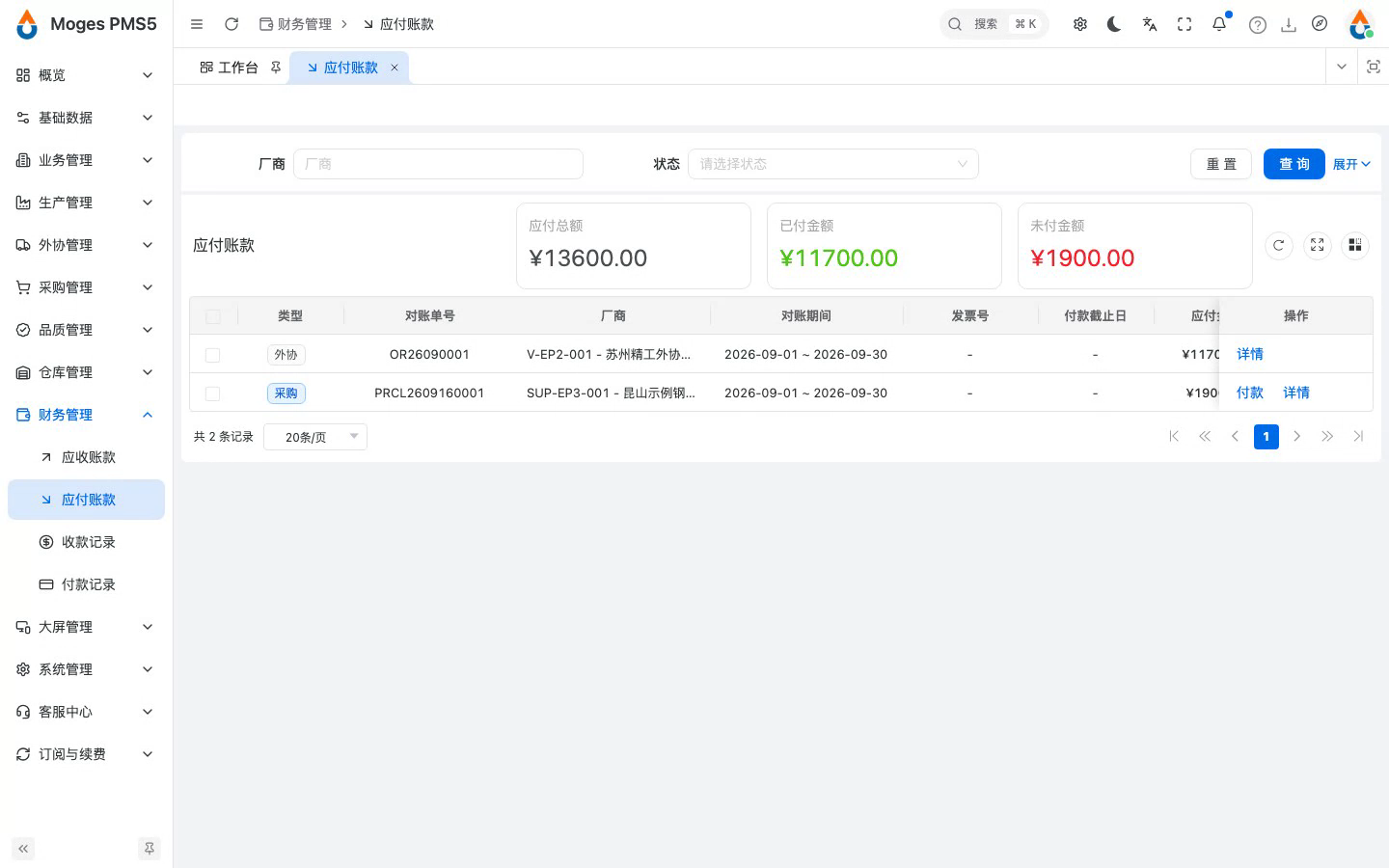This screenshot has width=1389, height=868.
Task: Expand the 仓库管理 menu
Action: point(86,372)
